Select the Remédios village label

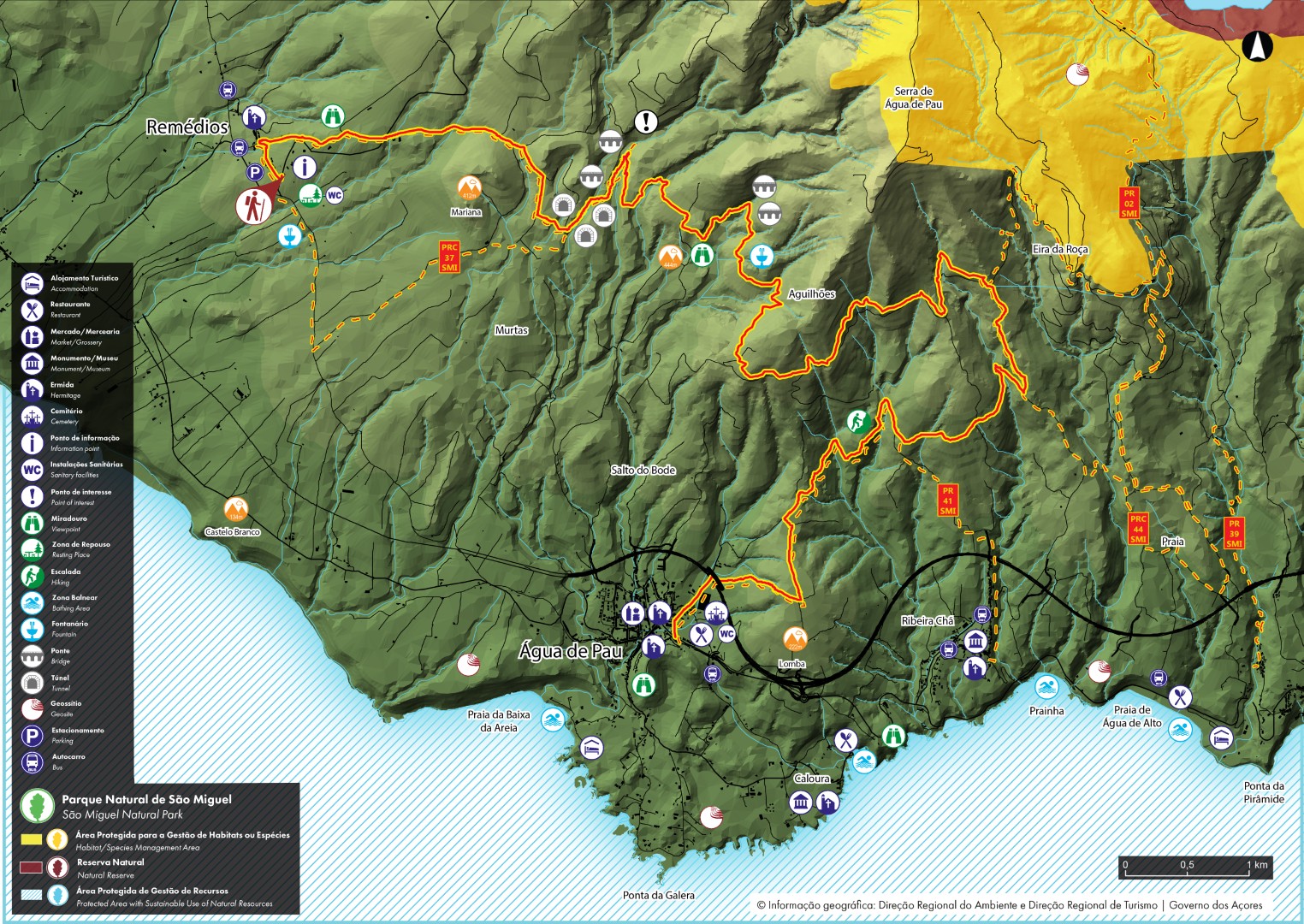[x=187, y=127]
